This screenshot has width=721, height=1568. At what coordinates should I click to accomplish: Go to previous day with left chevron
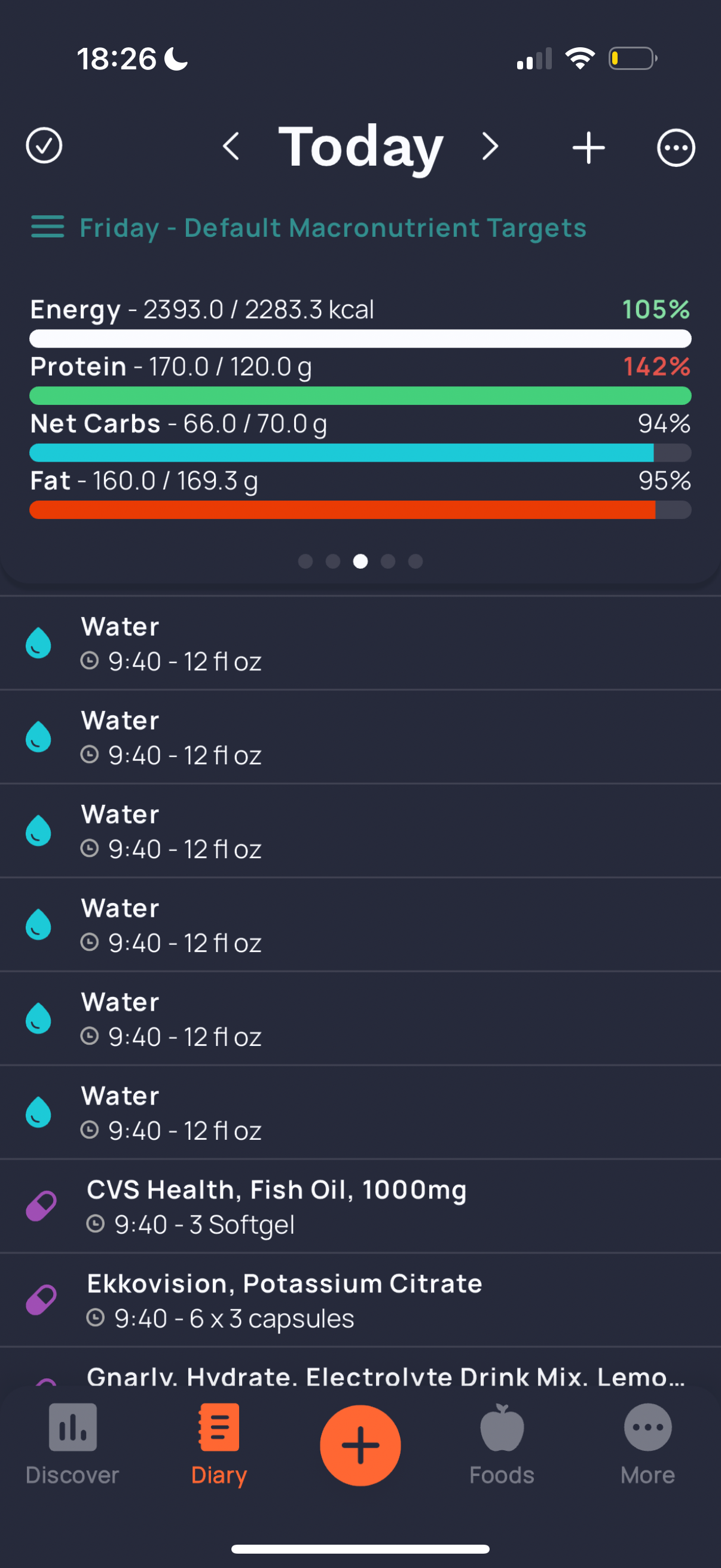point(231,147)
